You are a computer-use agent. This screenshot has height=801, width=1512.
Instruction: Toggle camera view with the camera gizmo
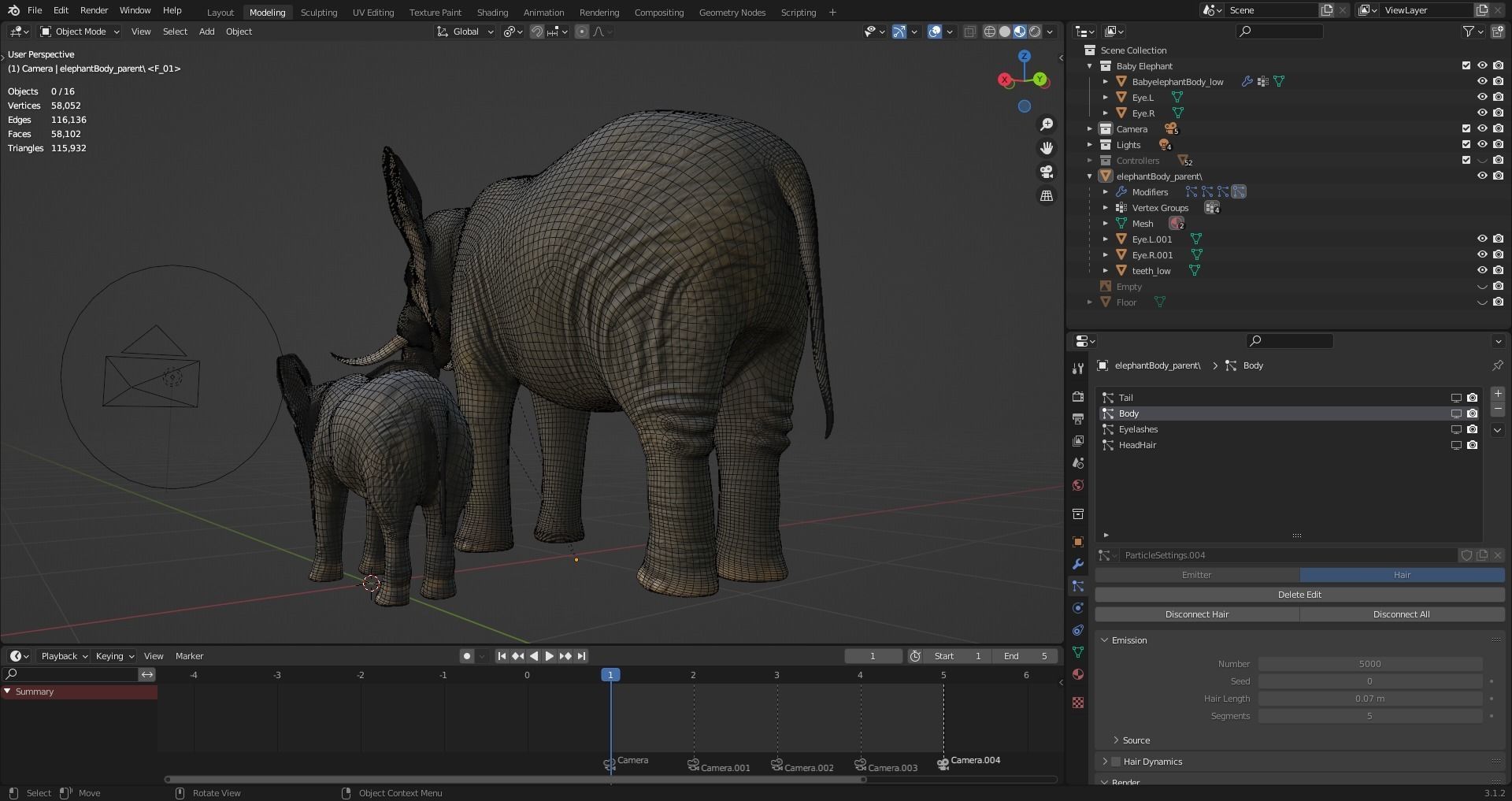click(x=1047, y=172)
